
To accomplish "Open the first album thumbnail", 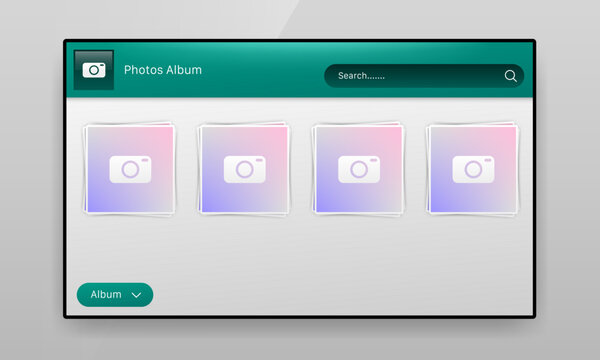I will coord(130,169).
